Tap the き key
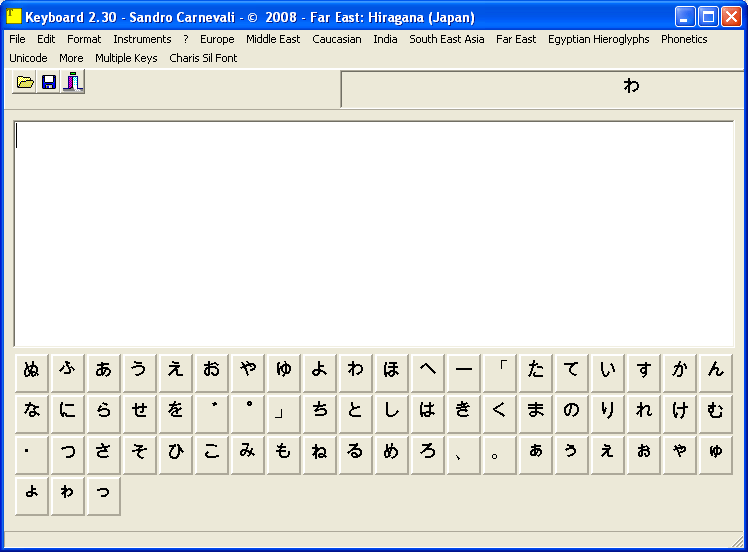The width and height of the screenshot is (748, 552). coord(463,414)
